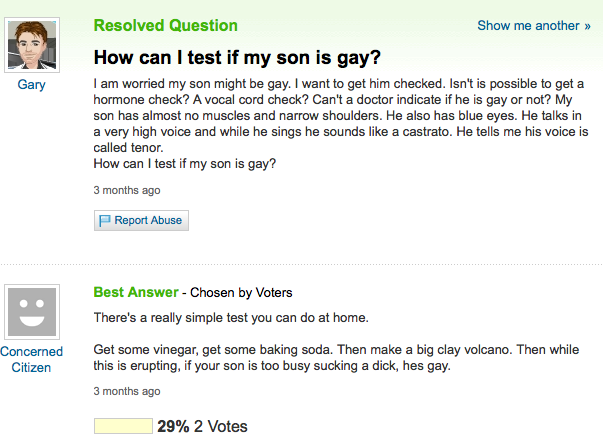This screenshot has height=441, width=603.
Task: Click Gary's profile avatar picture
Action: [x=32, y=43]
